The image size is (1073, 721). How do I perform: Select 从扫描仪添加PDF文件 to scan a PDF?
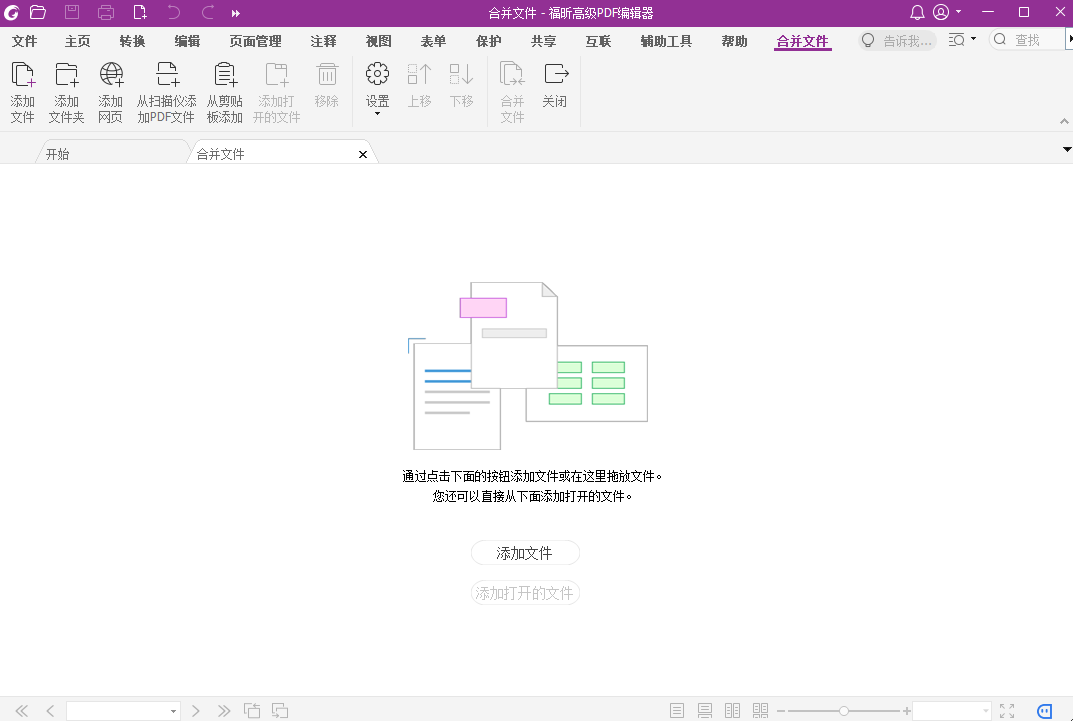click(165, 91)
